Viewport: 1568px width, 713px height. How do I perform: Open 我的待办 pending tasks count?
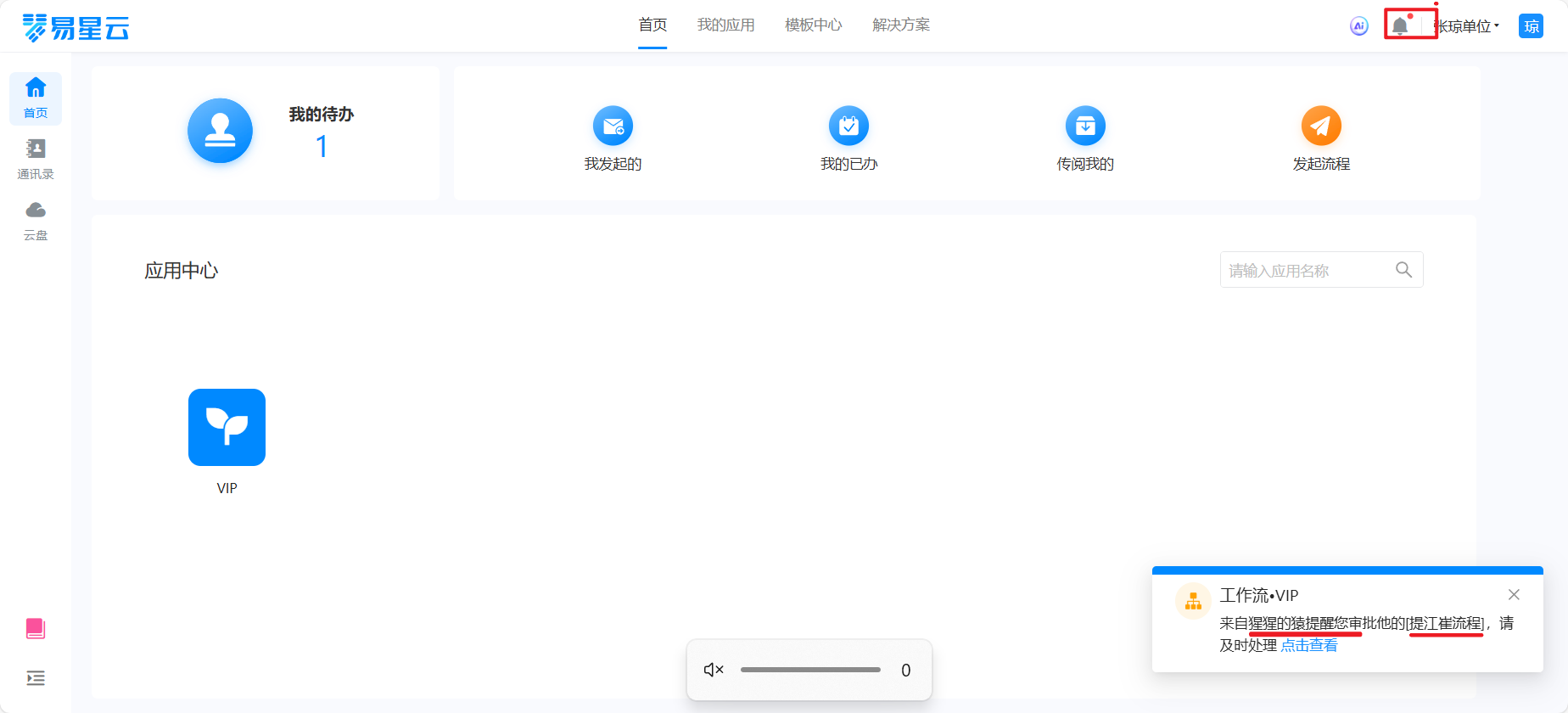coord(322,147)
